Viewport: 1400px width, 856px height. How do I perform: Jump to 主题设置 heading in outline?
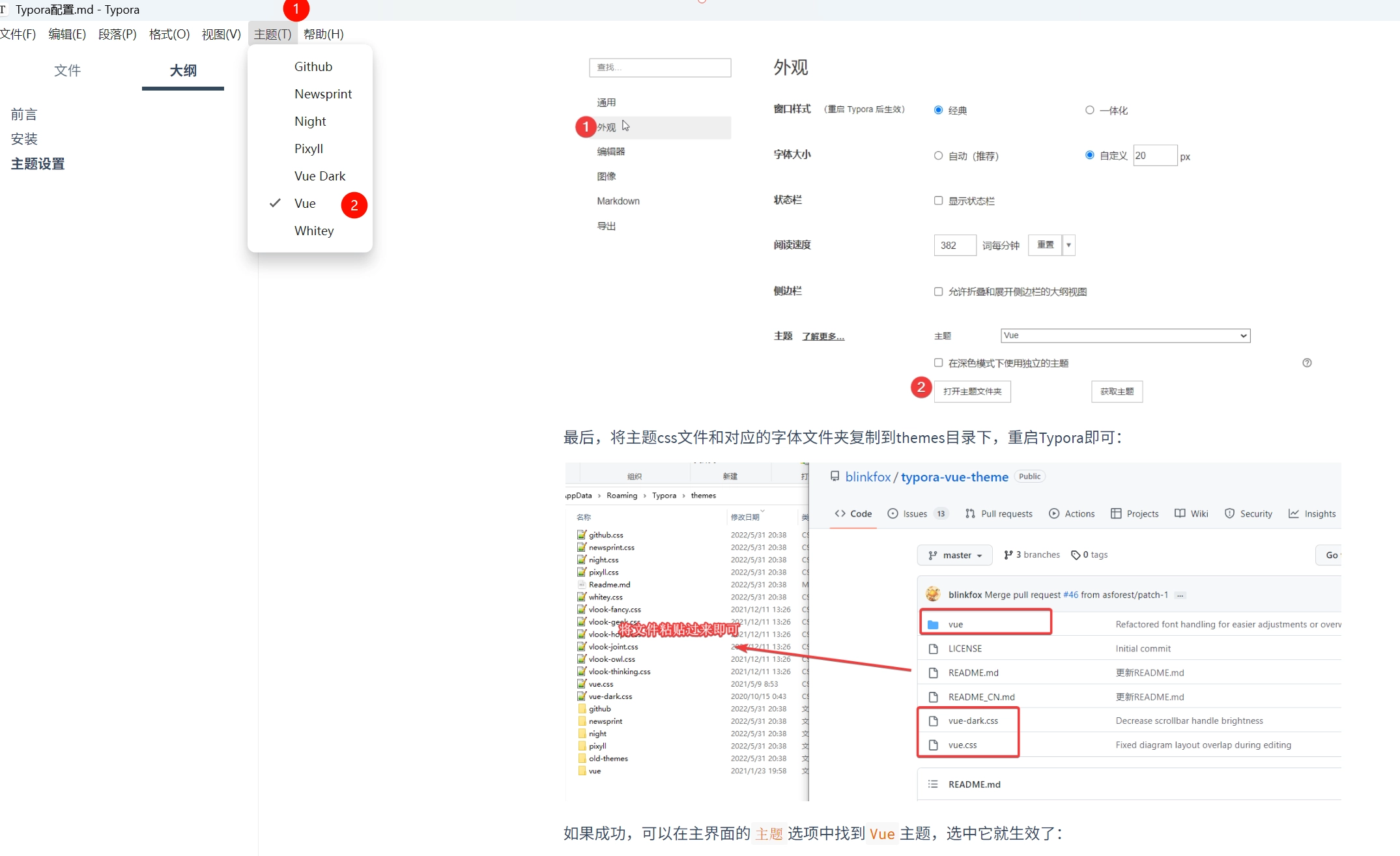tap(38, 164)
